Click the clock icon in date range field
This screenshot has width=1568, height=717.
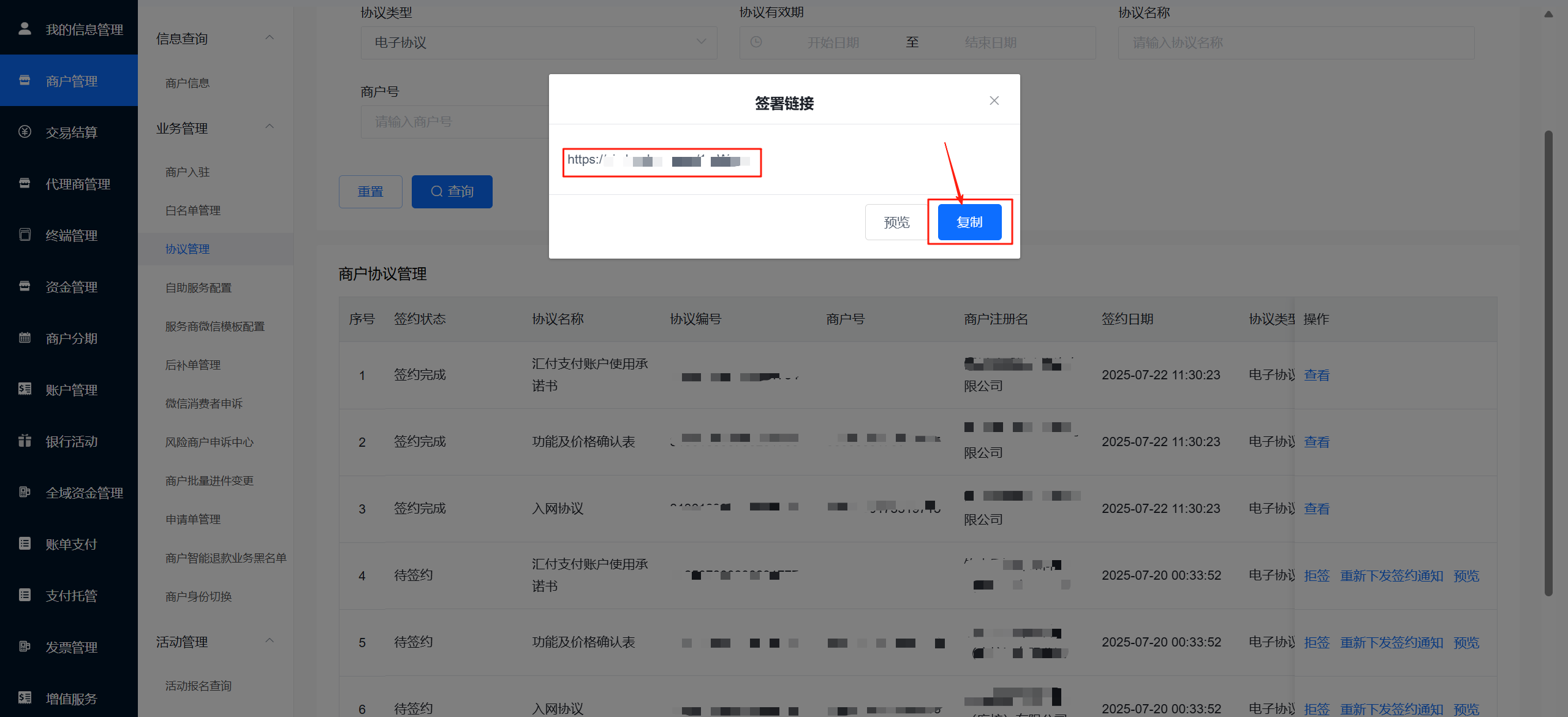[756, 42]
